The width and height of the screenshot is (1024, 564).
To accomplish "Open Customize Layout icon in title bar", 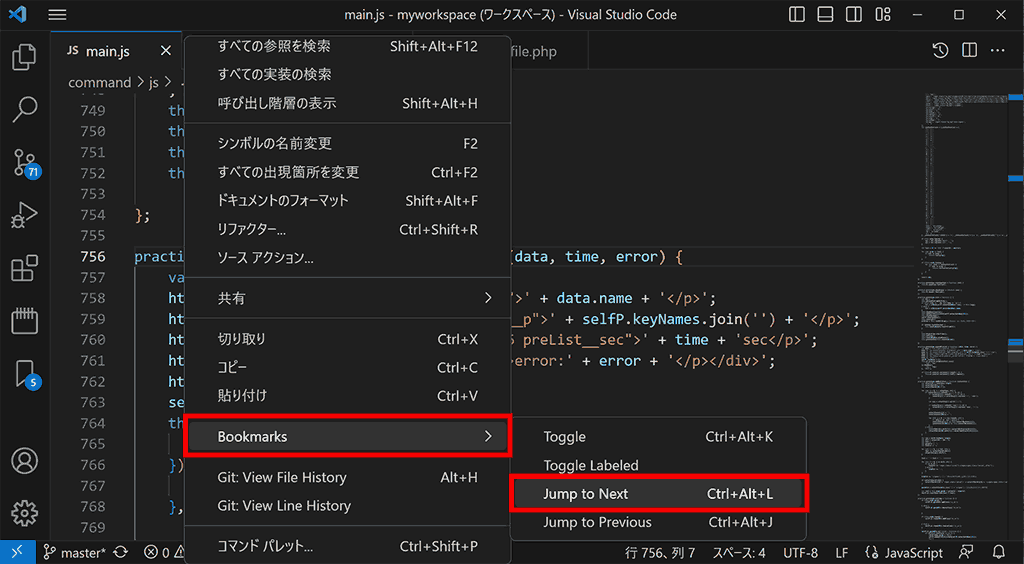I will tap(883, 14).
